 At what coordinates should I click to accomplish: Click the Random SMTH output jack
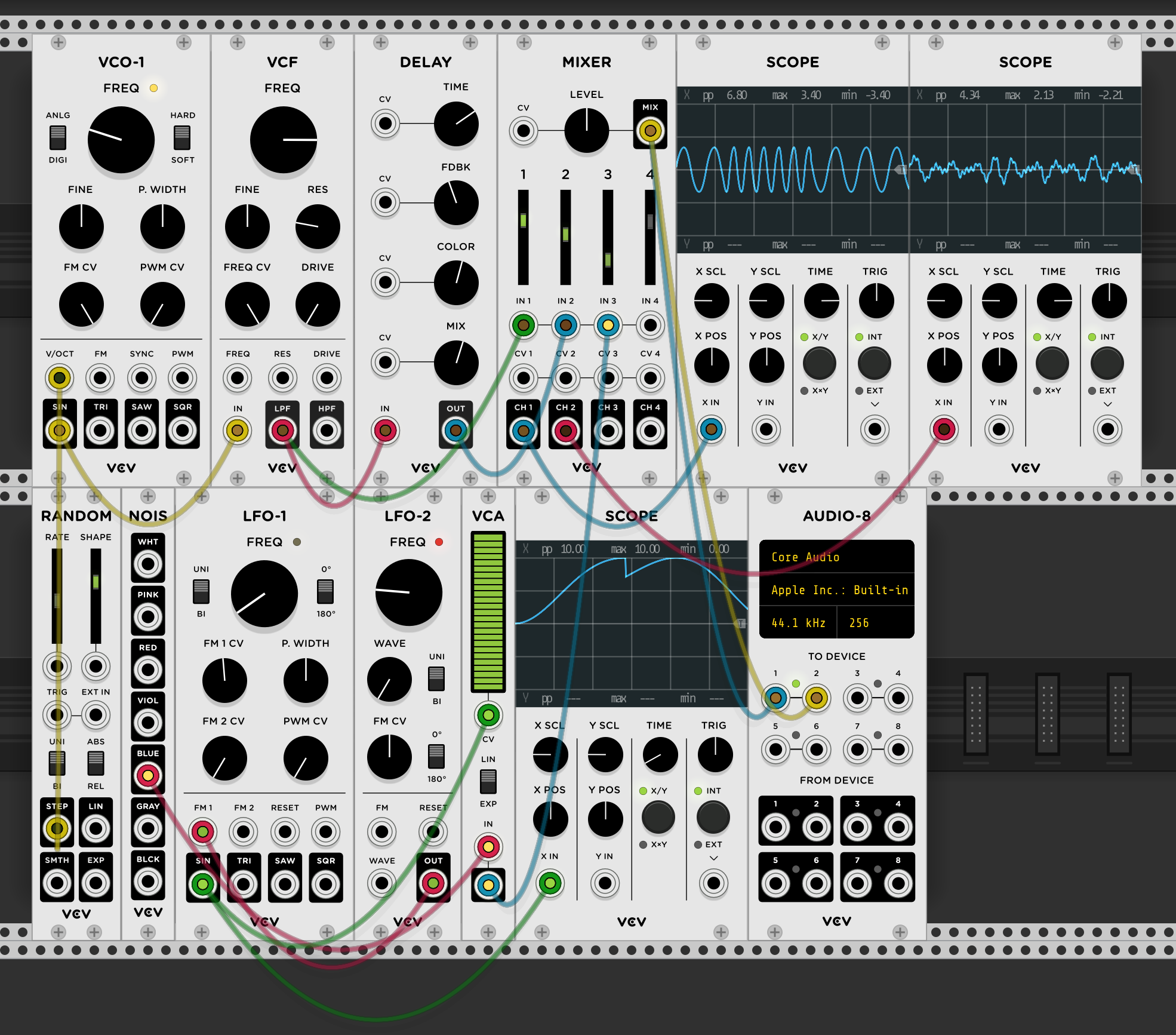(x=57, y=883)
